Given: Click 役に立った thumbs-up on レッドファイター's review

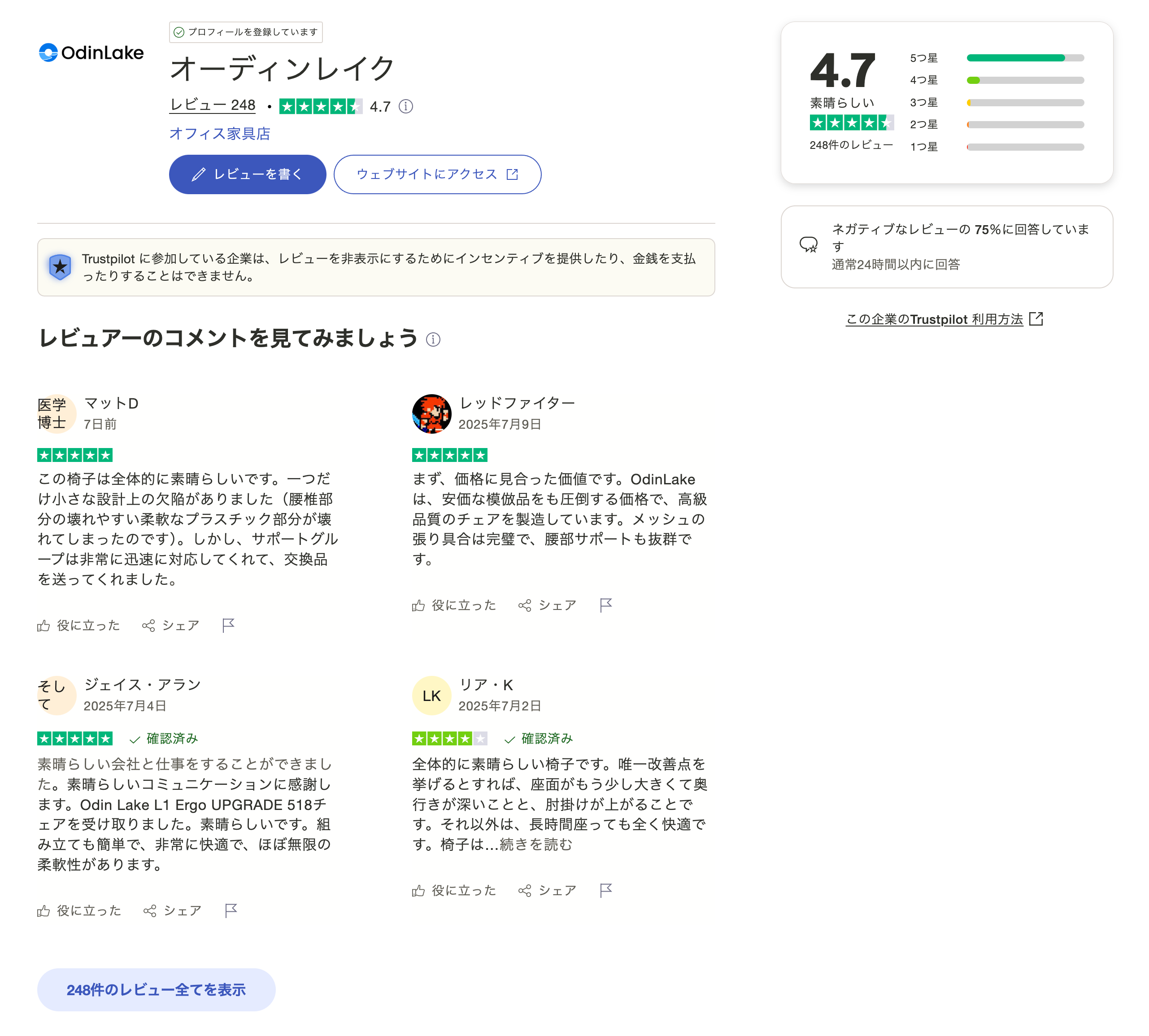Looking at the screenshot, I should [453, 605].
